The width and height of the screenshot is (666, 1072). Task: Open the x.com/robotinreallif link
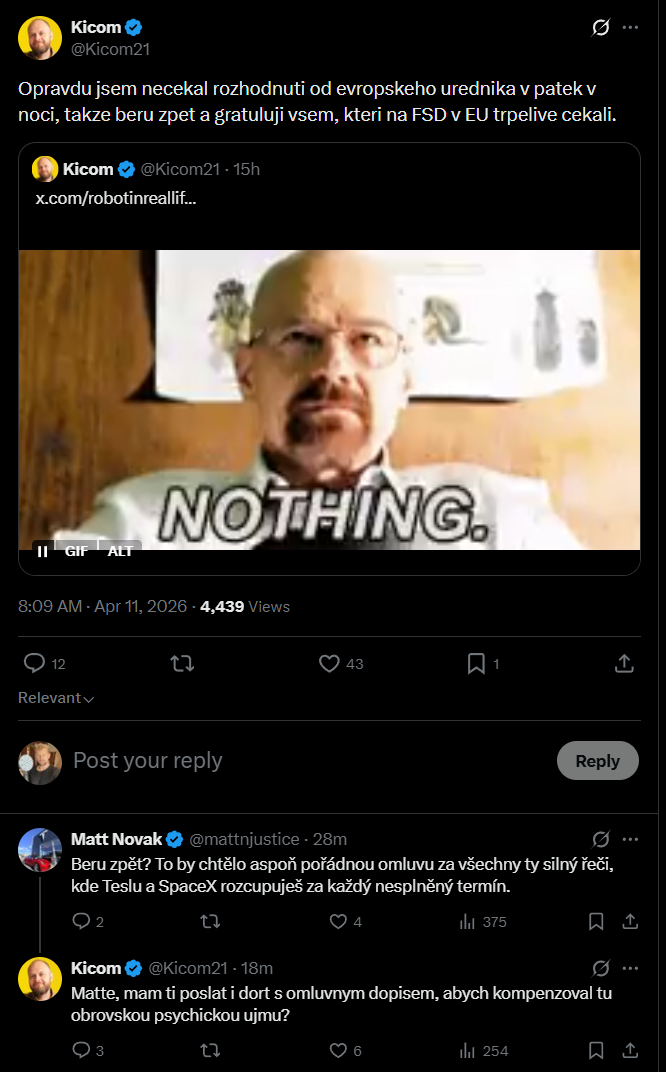pos(116,198)
